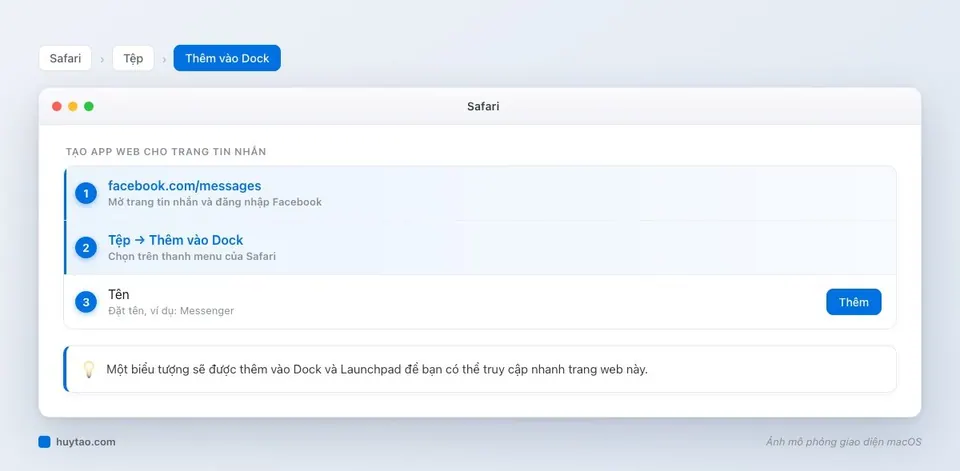Image resolution: width=960 pixels, height=471 pixels.
Task: Click the heading "TẠO APP WEB CHO TRANG TIN NHẮN"
Action: tap(166, 152)
